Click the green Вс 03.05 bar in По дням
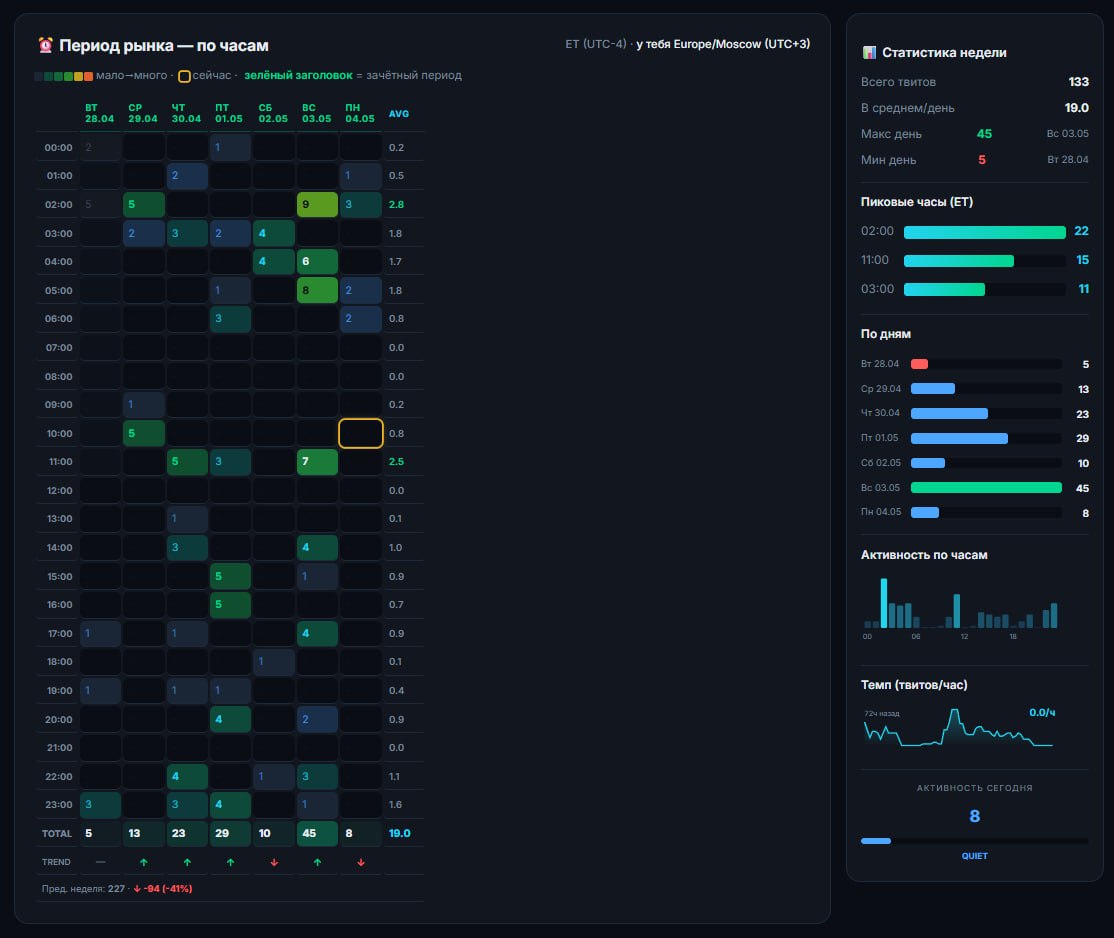1114x938 pixels. click(986, 487)
